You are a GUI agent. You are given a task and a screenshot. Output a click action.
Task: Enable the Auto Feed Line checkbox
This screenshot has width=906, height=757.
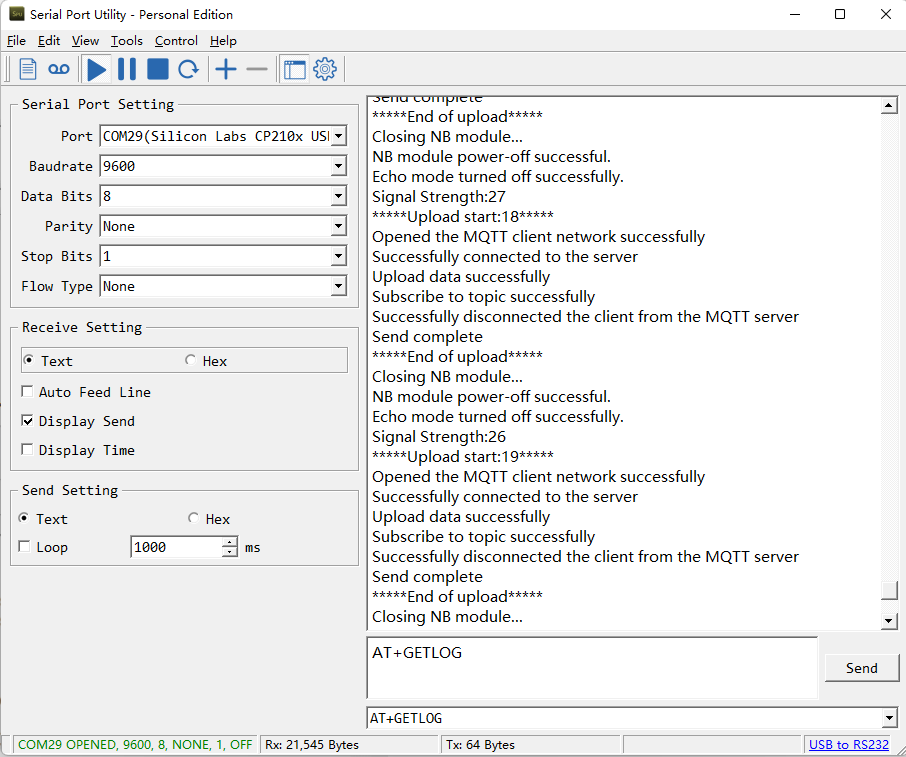click(x=27, y=392)
